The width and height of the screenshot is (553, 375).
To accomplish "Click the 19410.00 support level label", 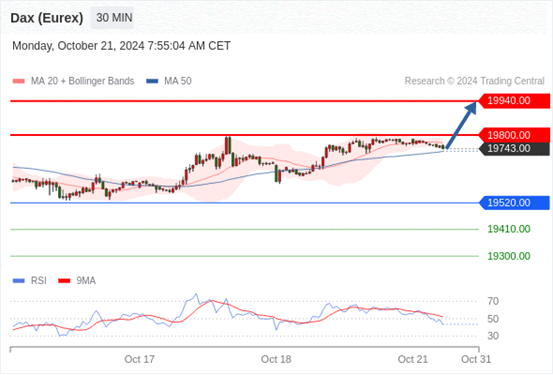I will tap(509, 229).
